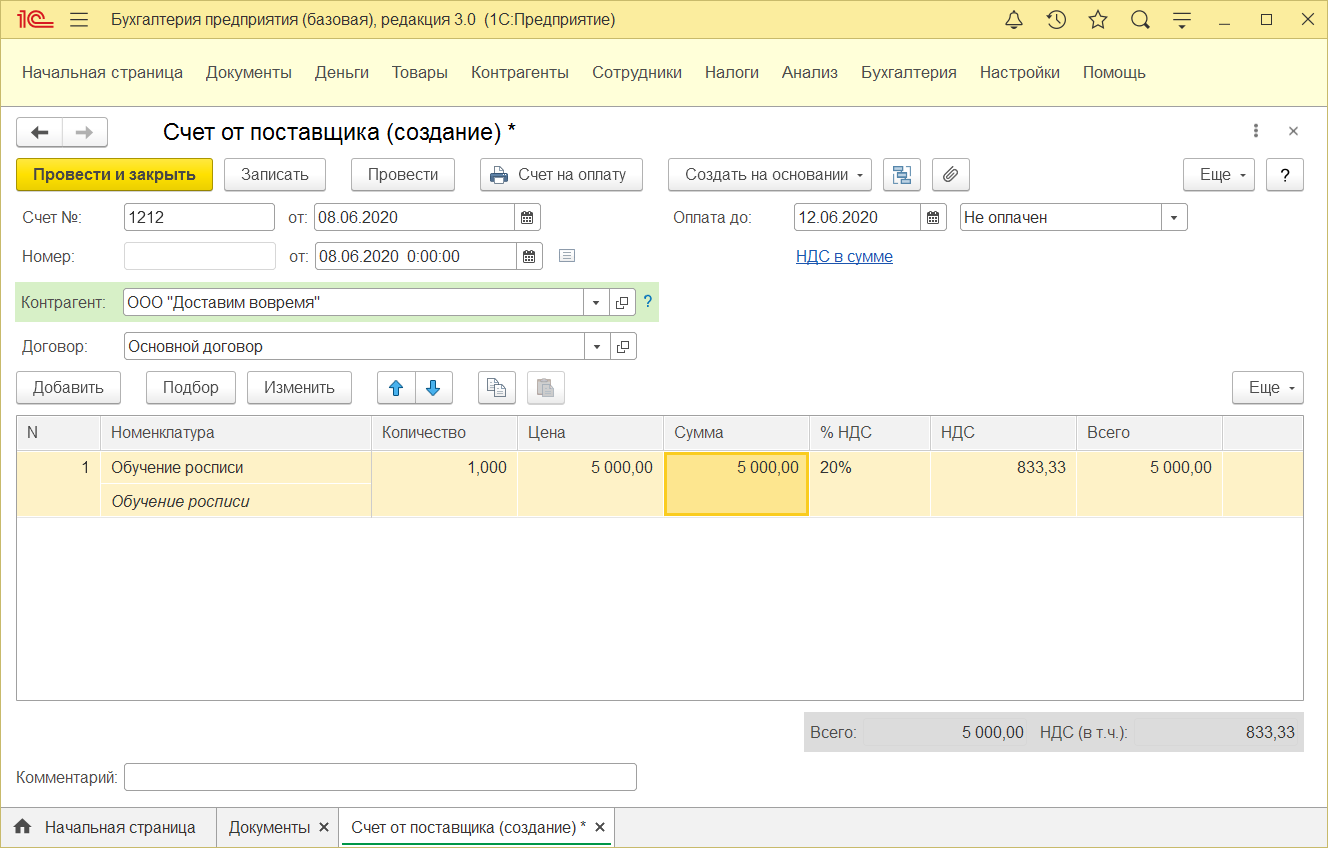Open document structure/linked documents icon
Viewport: 1328px width, 848px height.
pyautogui.click(x=902, y=174)
